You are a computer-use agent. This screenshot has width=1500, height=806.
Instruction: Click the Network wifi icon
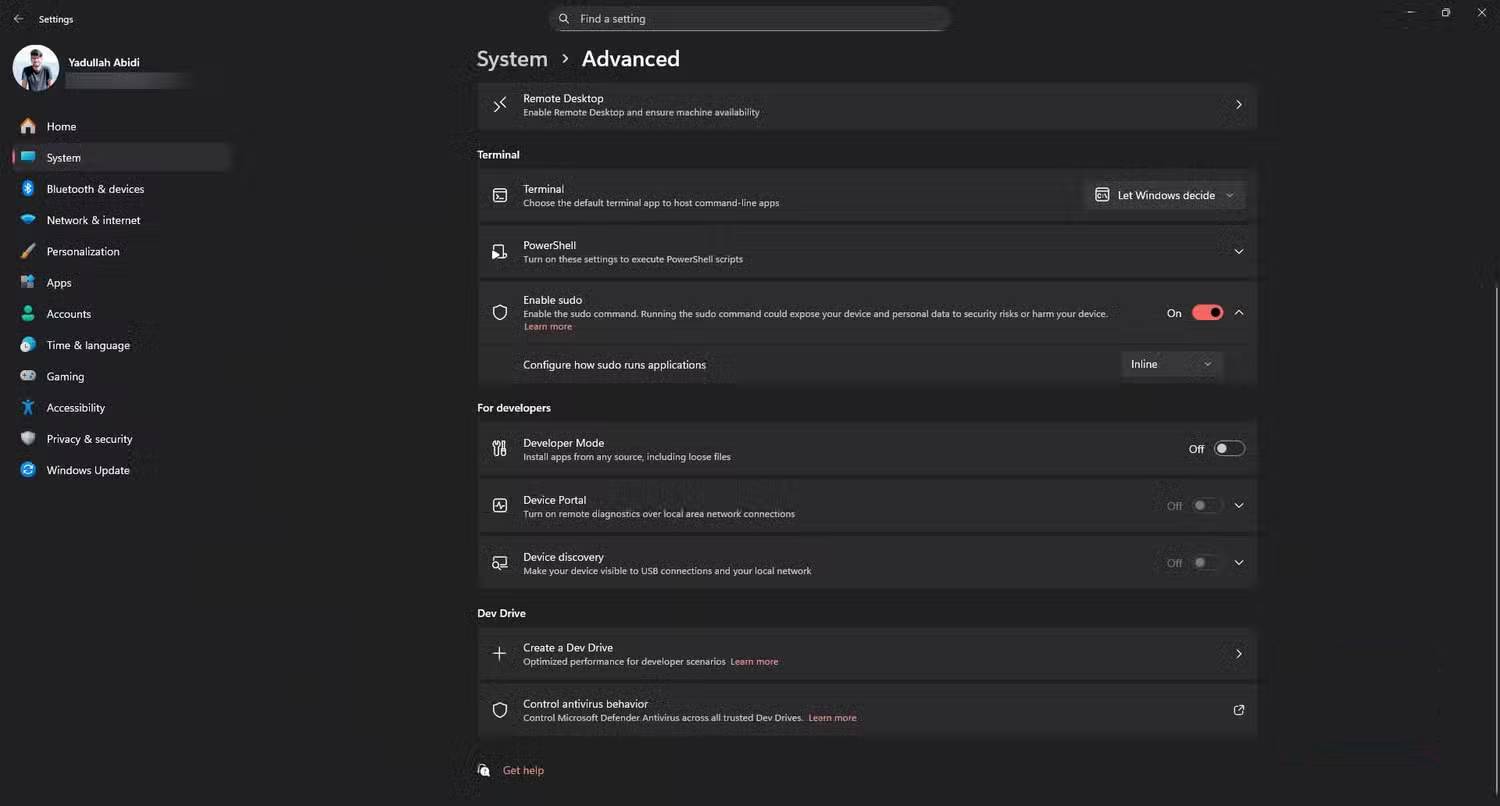tap(28, 220)
